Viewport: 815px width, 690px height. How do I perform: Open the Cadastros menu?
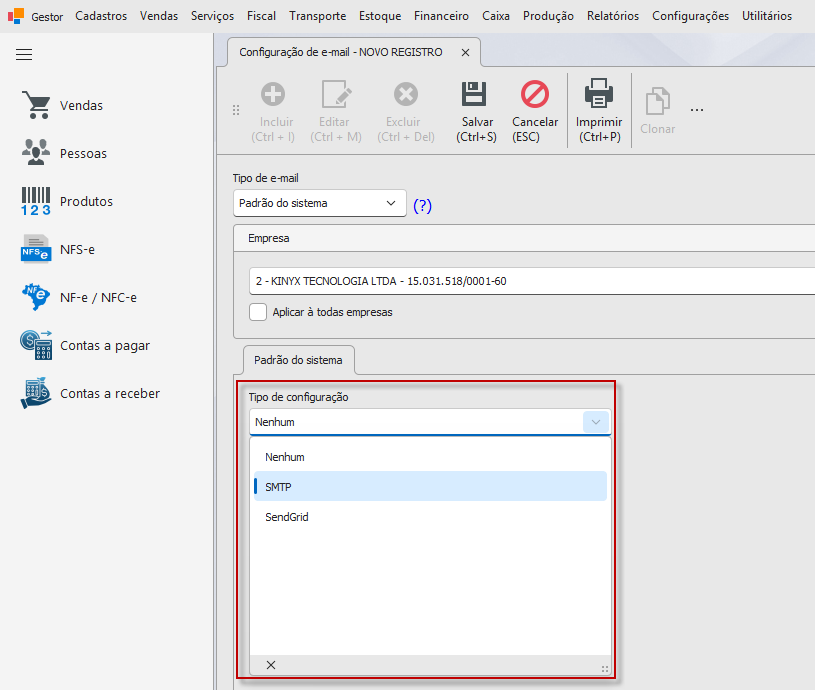[101, 16]
